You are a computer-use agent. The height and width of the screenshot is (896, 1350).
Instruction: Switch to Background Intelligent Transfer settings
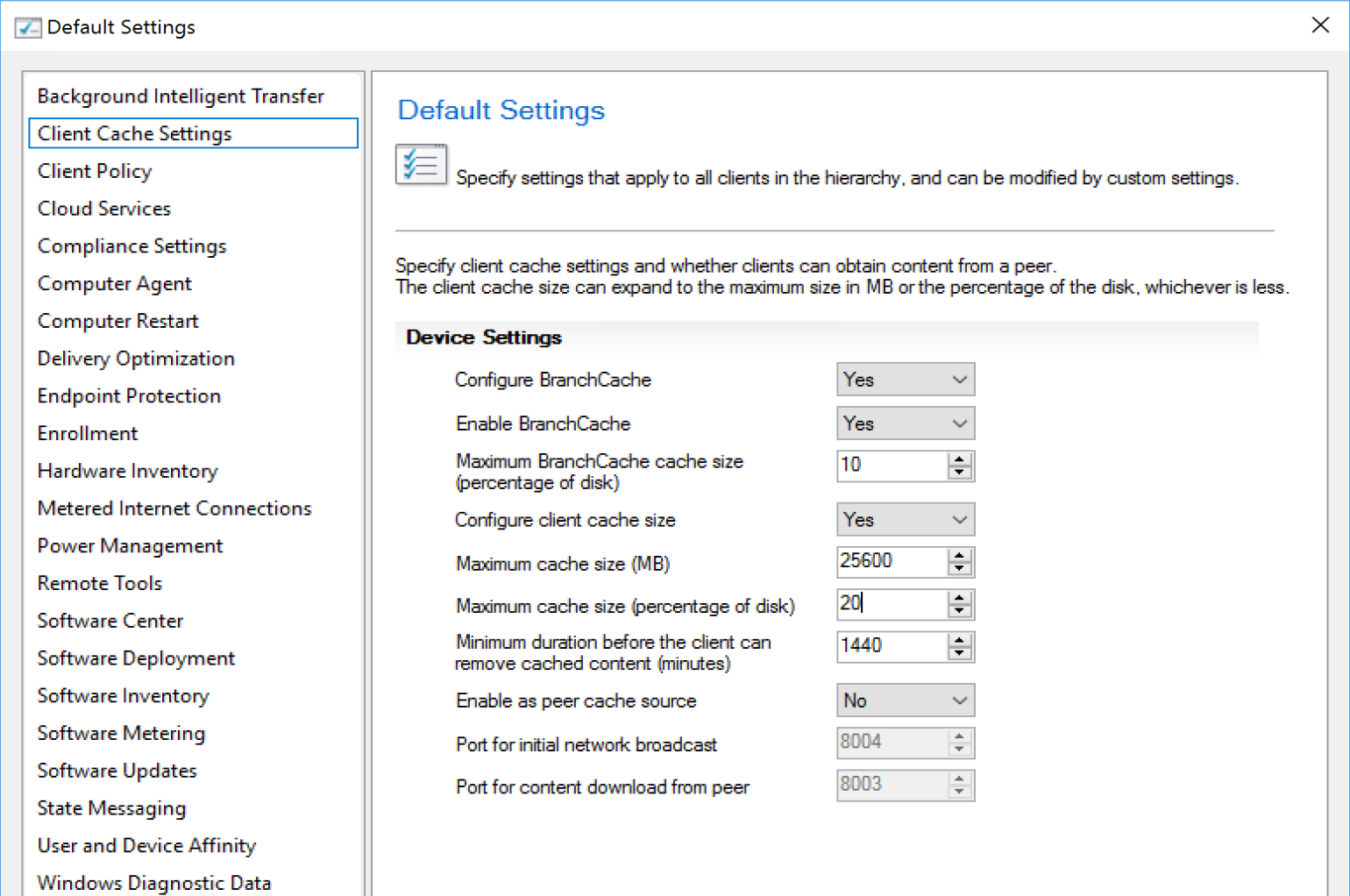(181, 96)
